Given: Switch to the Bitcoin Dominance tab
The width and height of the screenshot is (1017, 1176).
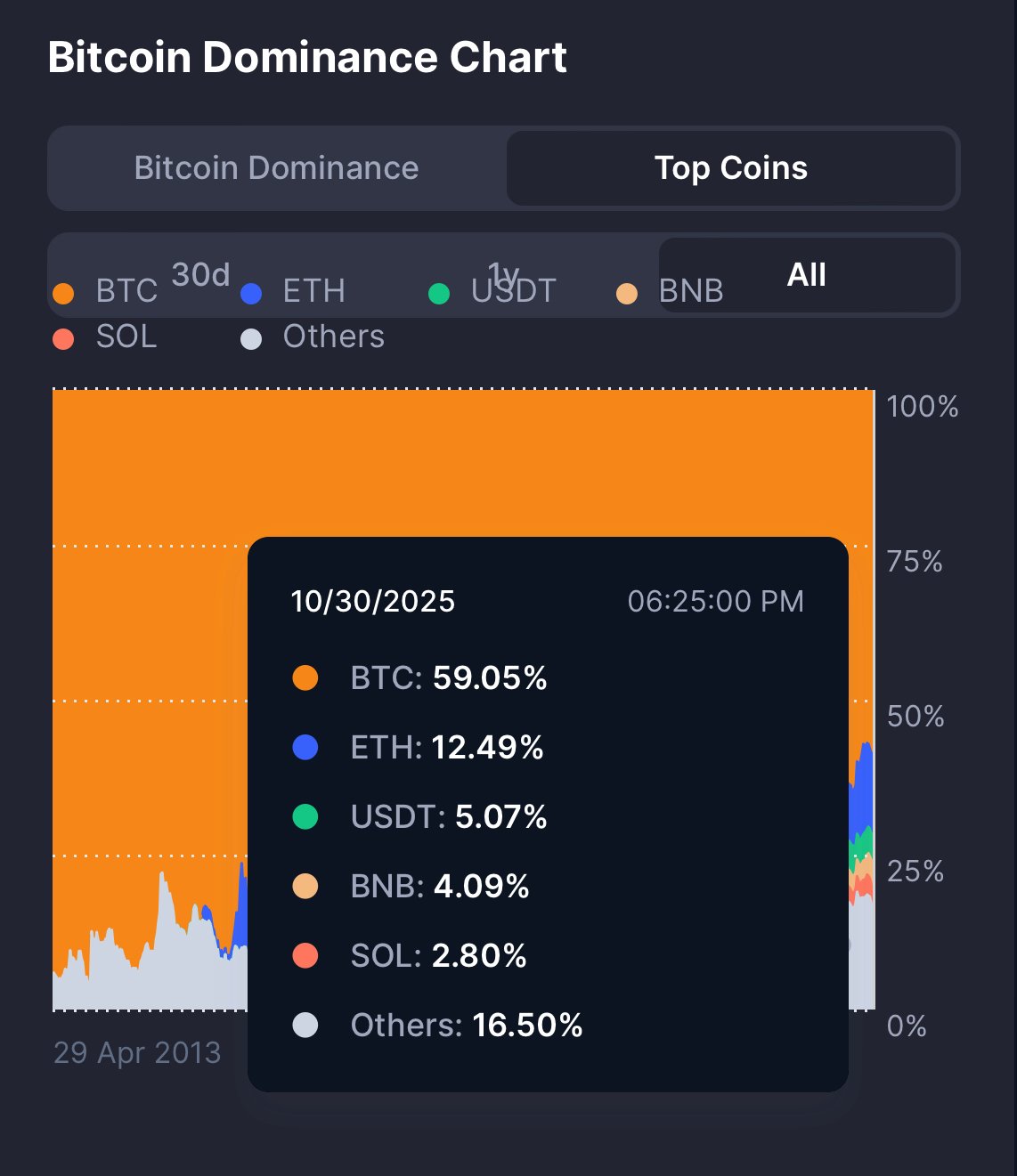Looking at the screenshot, I should coord(277,168).
